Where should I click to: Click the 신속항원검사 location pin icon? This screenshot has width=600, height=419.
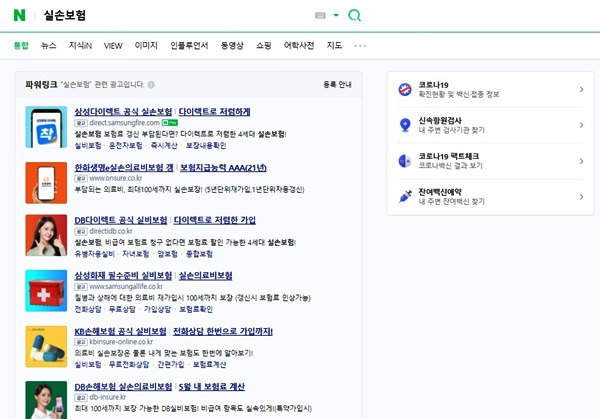click(405, 125)
